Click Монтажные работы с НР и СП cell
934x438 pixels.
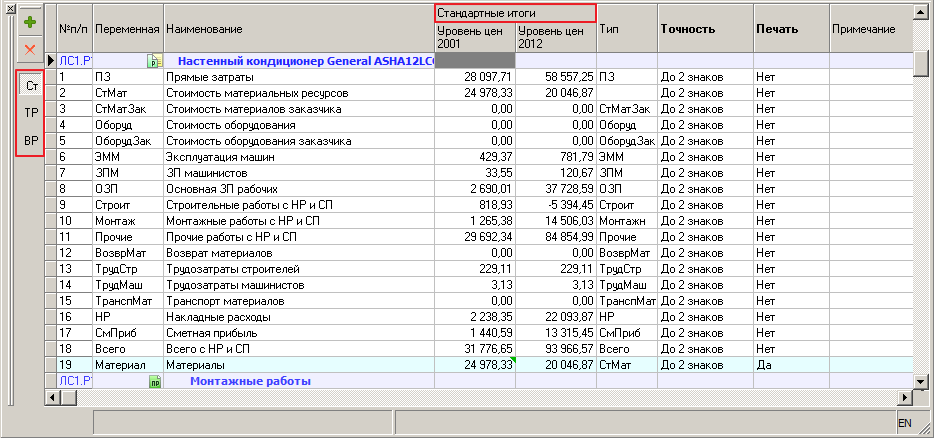click(x=298, y=221)
